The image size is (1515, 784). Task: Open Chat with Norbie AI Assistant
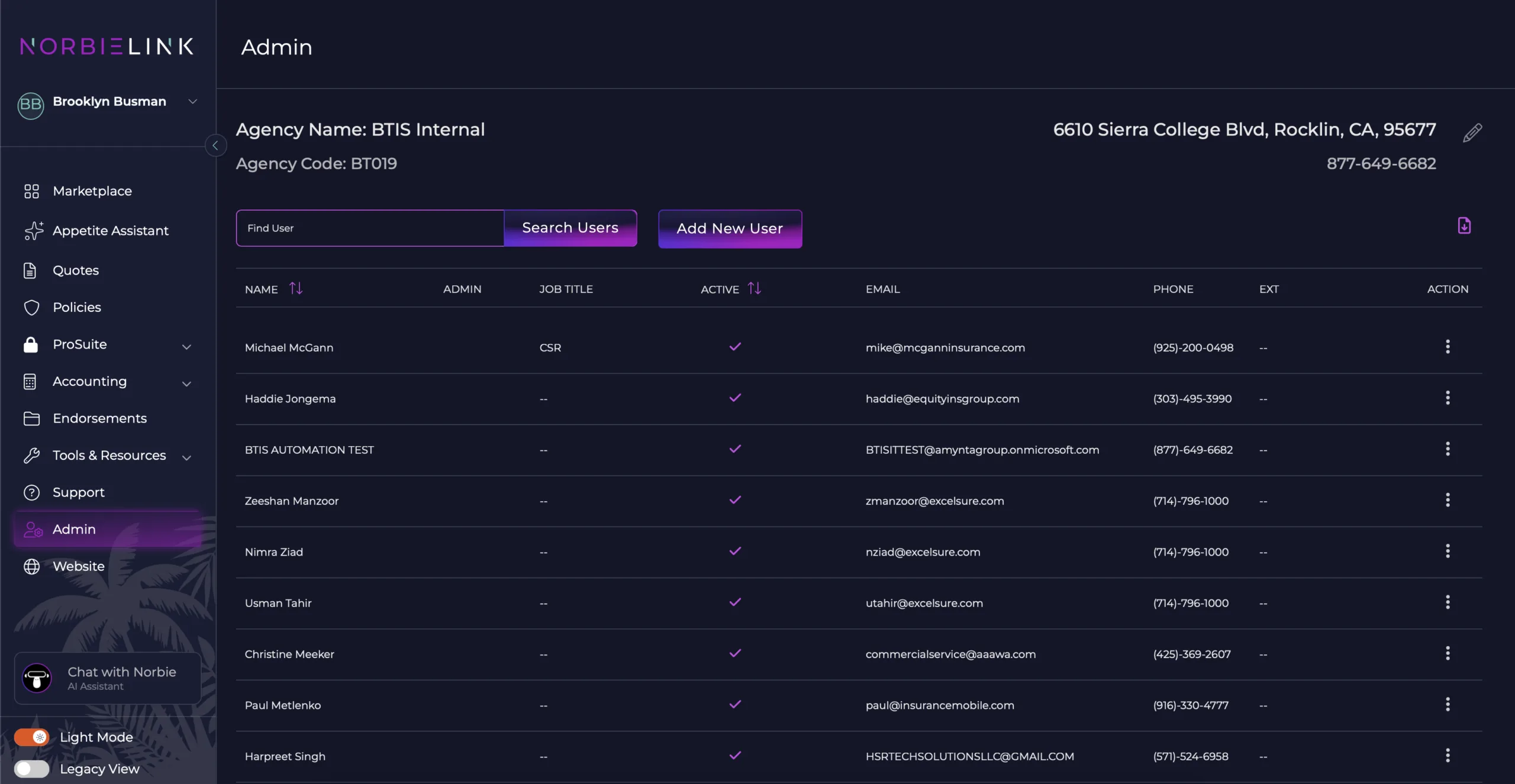[x=108, y=678]
